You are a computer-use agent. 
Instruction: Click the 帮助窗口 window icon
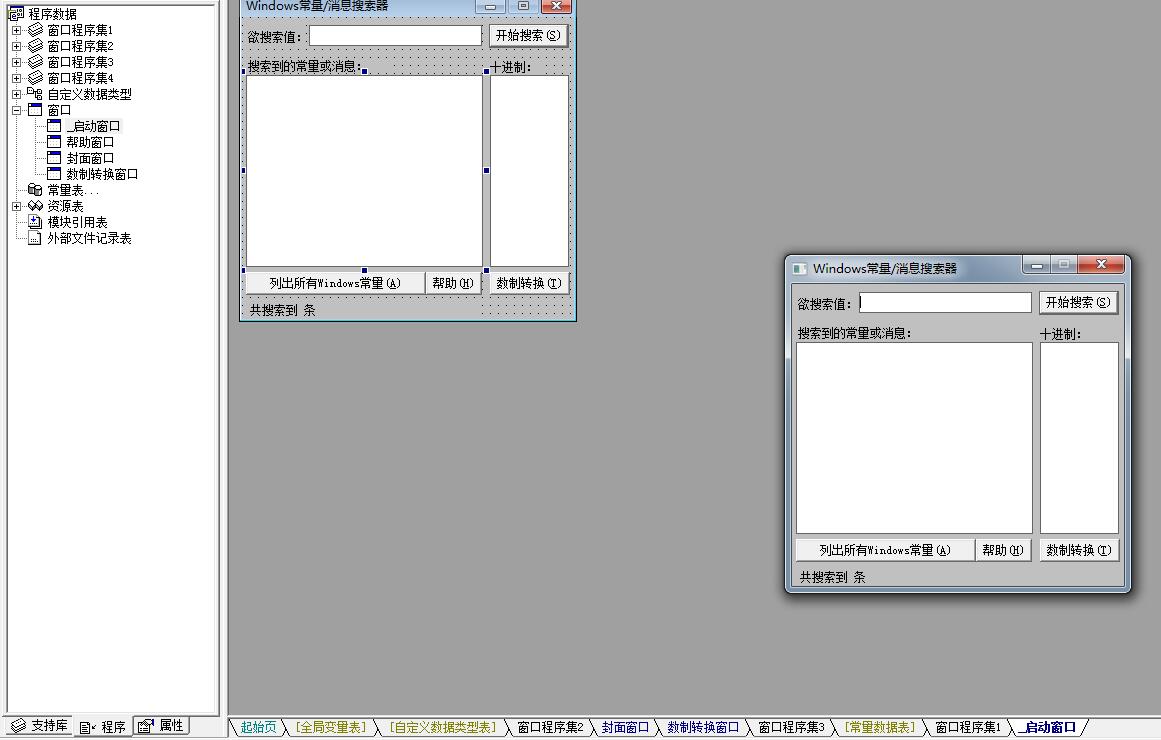(55, 142)
